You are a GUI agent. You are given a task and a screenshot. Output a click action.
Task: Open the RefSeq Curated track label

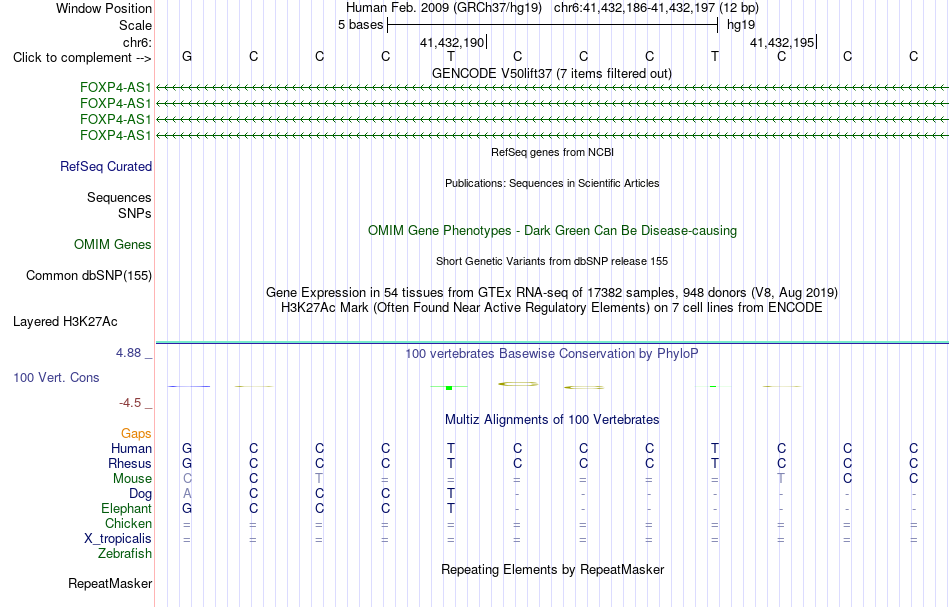(x=106, y=167)
